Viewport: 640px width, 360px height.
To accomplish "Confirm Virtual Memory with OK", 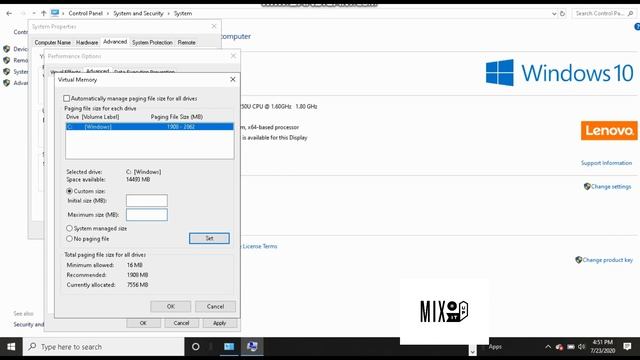I will 171,307.
